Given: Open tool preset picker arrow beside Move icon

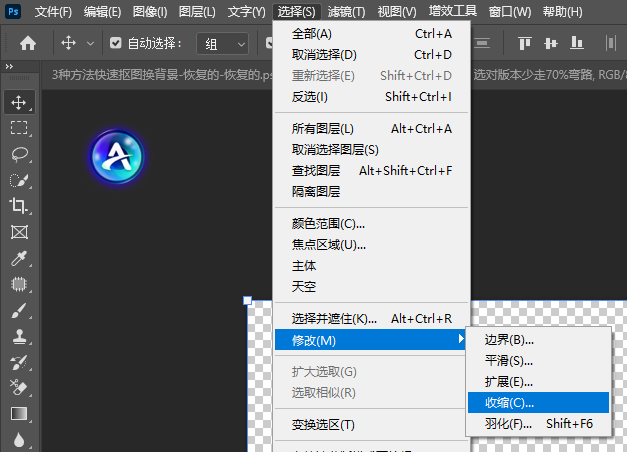Looking at the screenshot, I should coord(91,43).
